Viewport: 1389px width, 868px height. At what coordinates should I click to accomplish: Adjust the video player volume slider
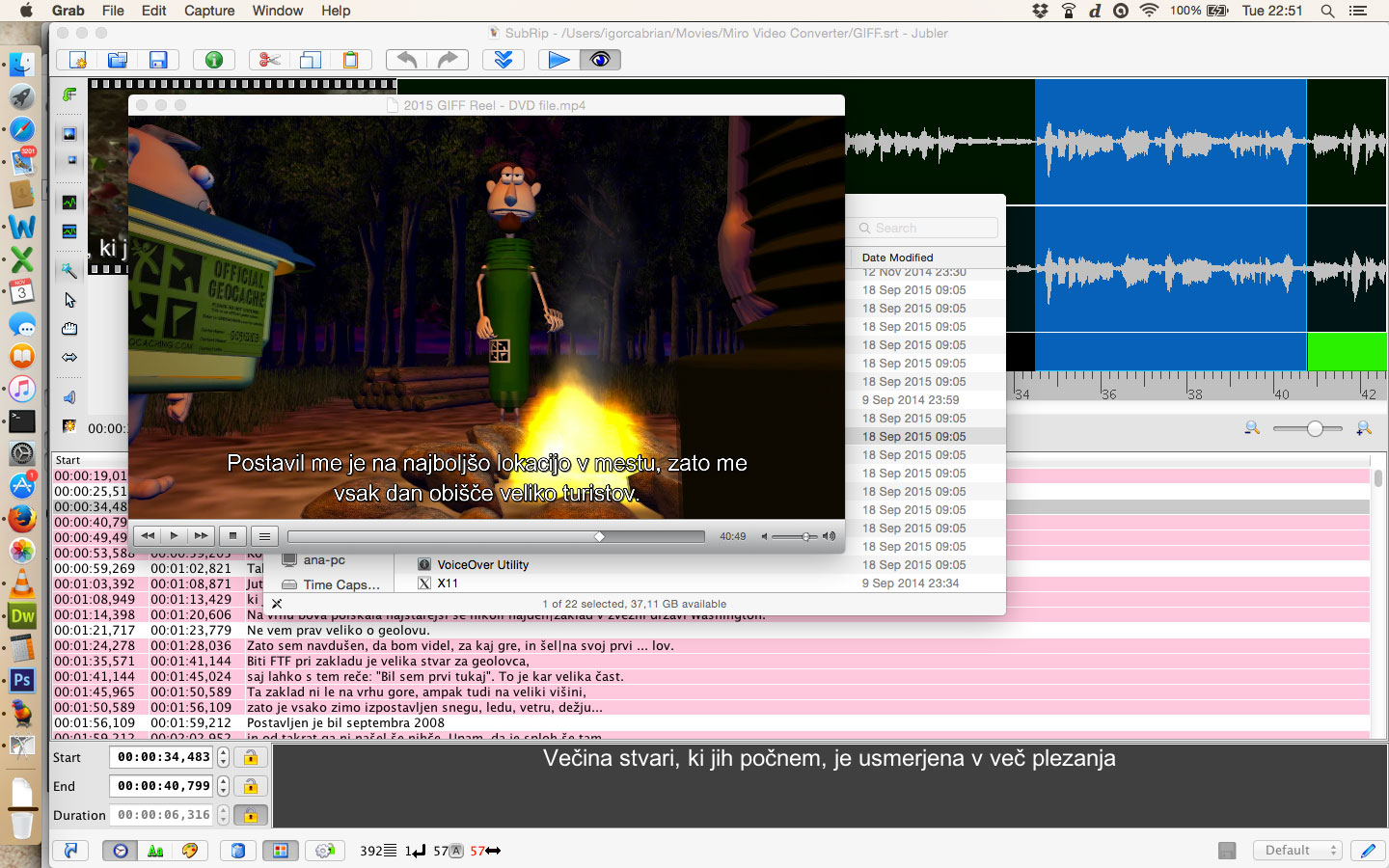click(795, 536)
